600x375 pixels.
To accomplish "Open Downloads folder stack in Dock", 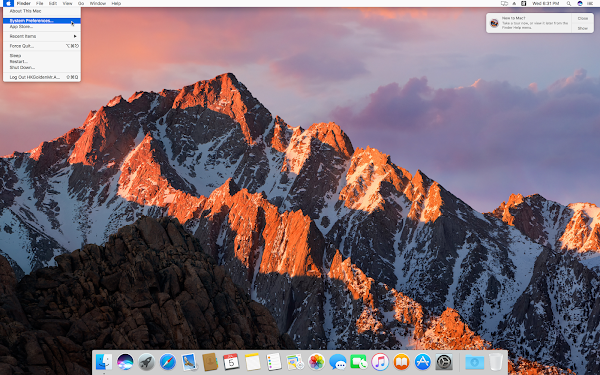I will pyautogui.click(x=474, y=362).
